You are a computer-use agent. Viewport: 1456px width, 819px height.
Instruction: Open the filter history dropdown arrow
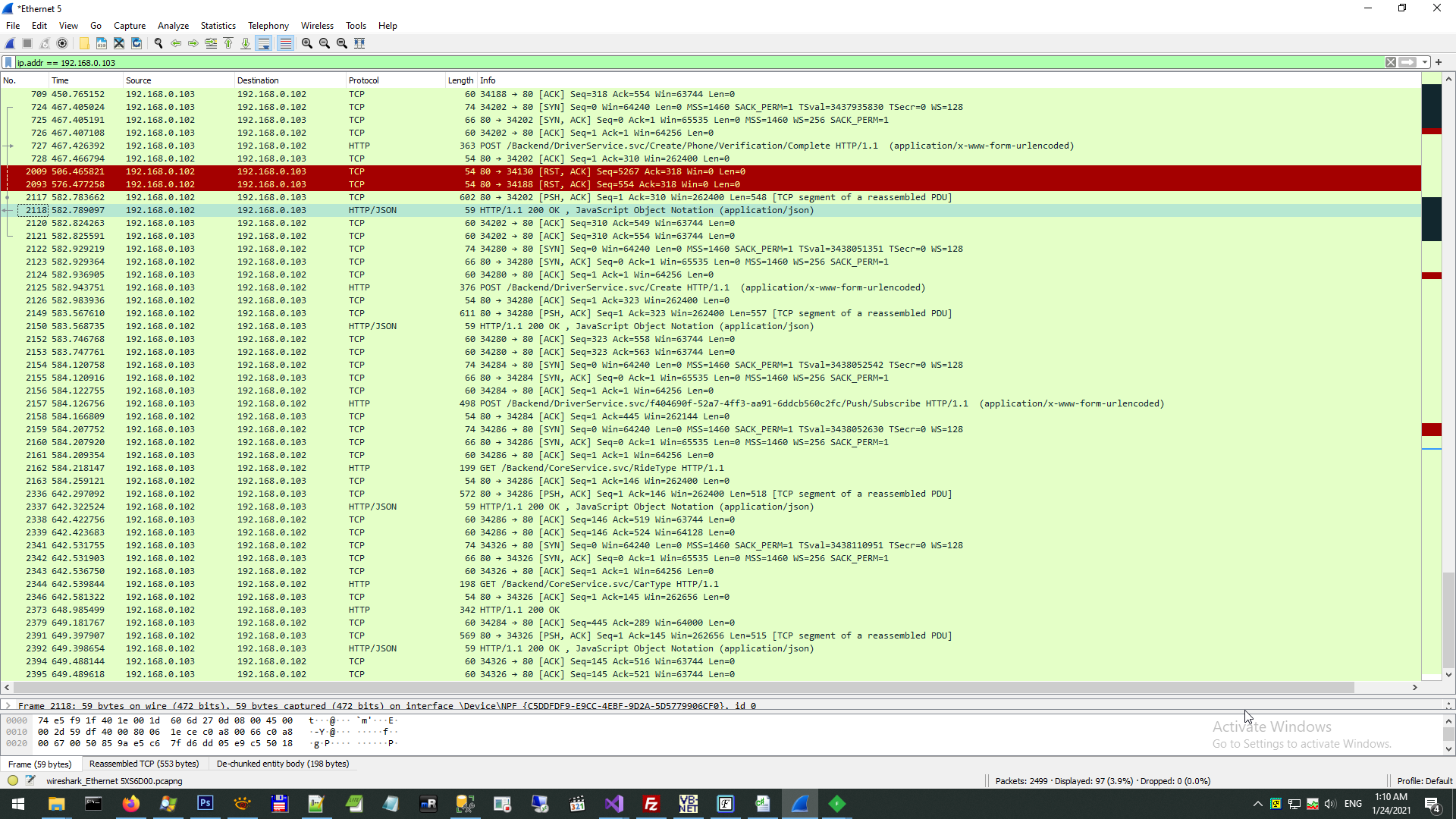tap(1425, 63)
